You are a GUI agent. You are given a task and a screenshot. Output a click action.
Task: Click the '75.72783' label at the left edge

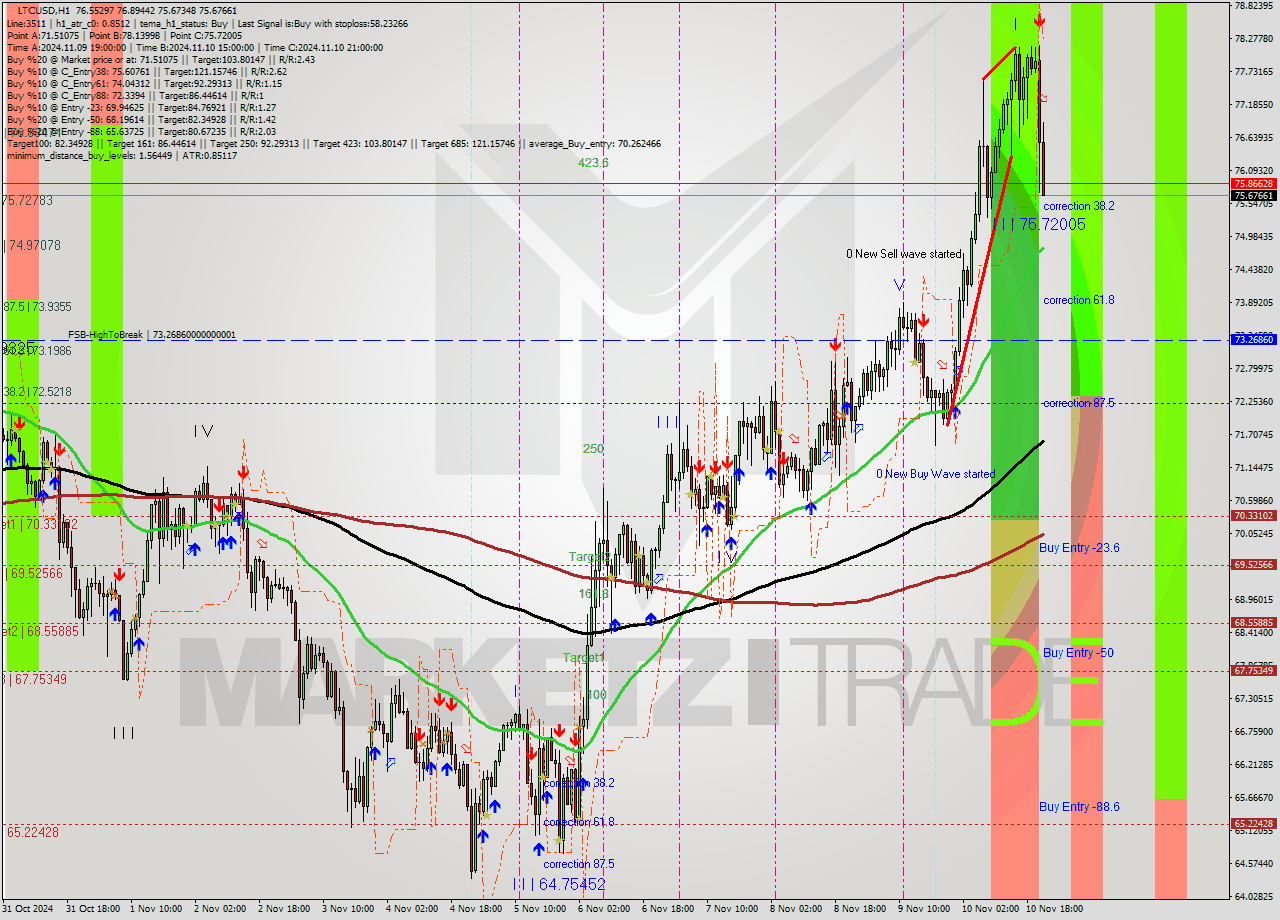(29, 201)
